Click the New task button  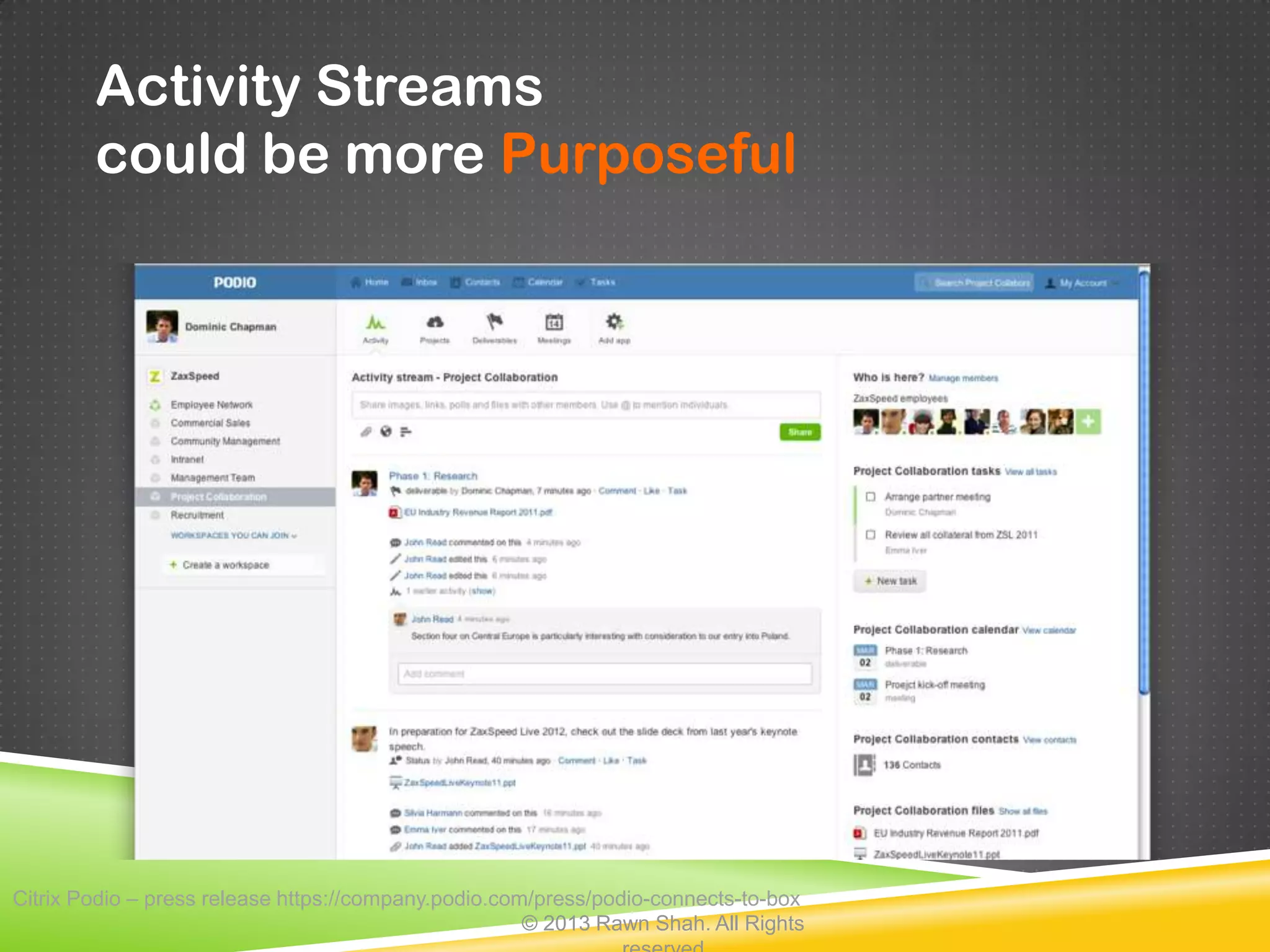(890, 581)
